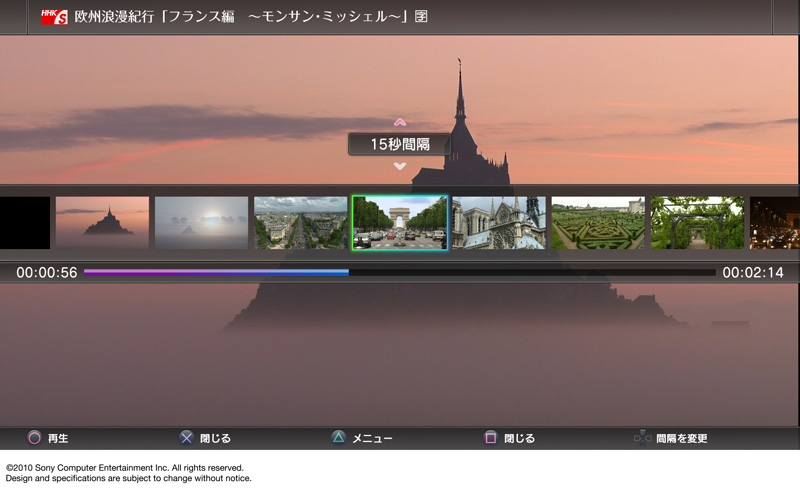Screen dimensions: 800x492
Task: Select the Paris aerial avenue thumbnail
Action: [300, 223]
